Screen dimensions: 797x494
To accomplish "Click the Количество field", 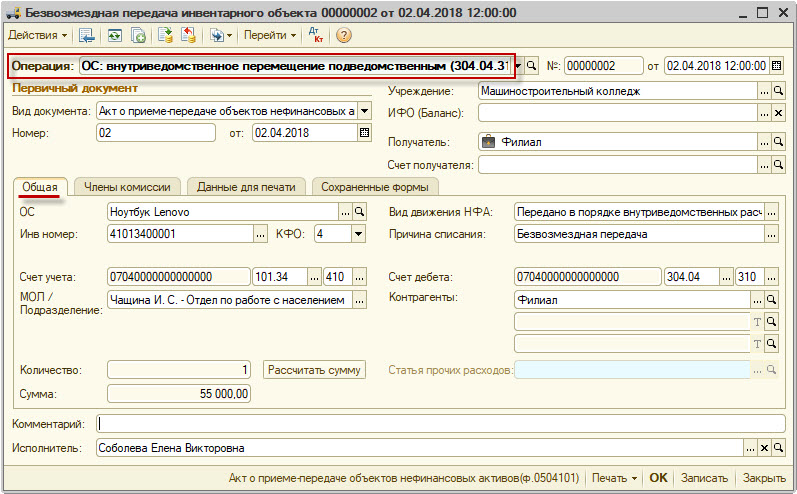I will 179,370.
